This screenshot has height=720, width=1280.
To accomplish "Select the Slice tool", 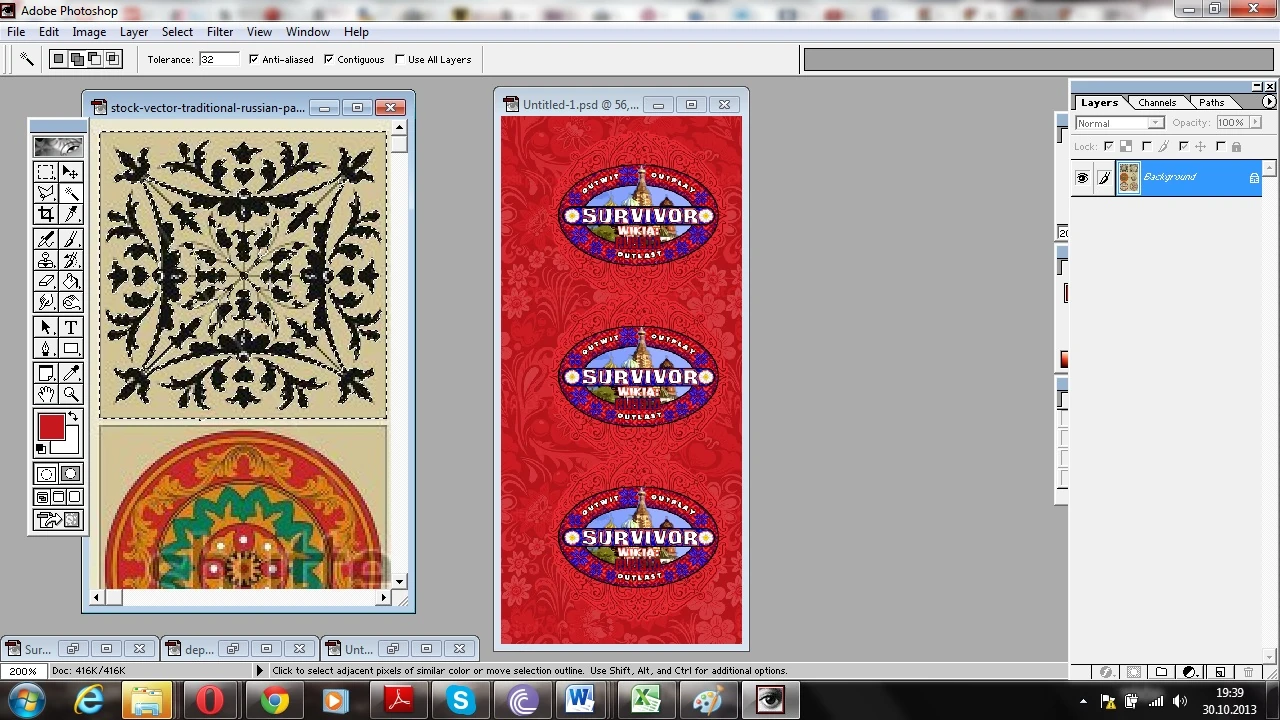I will click(x=71, y=214).
